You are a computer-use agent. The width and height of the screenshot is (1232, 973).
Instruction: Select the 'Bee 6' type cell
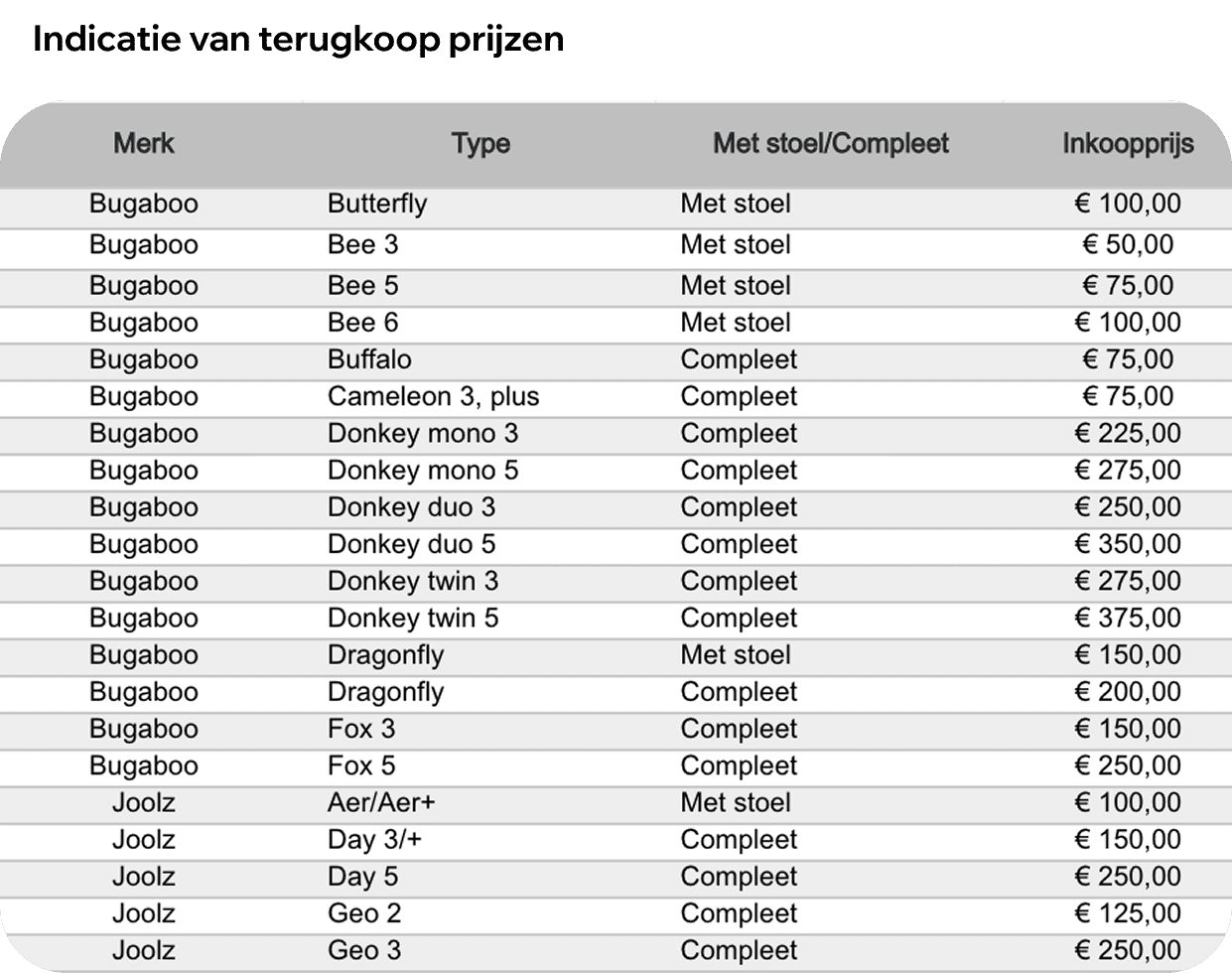[x=363, y=322]
